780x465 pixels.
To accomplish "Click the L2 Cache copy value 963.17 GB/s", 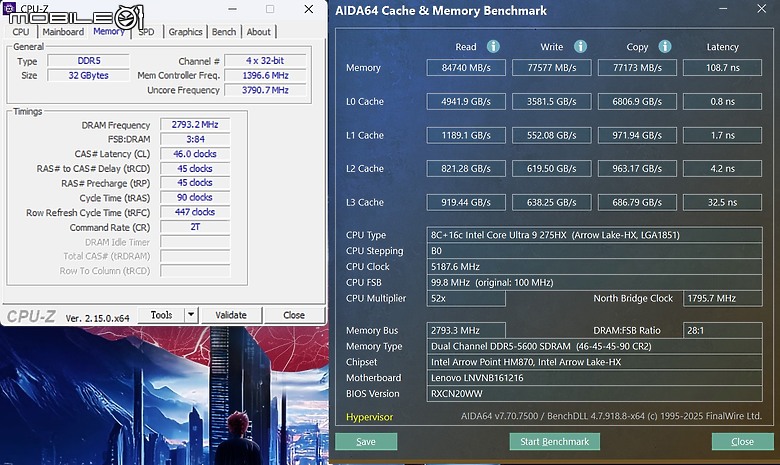I will (x=637, y=169).
